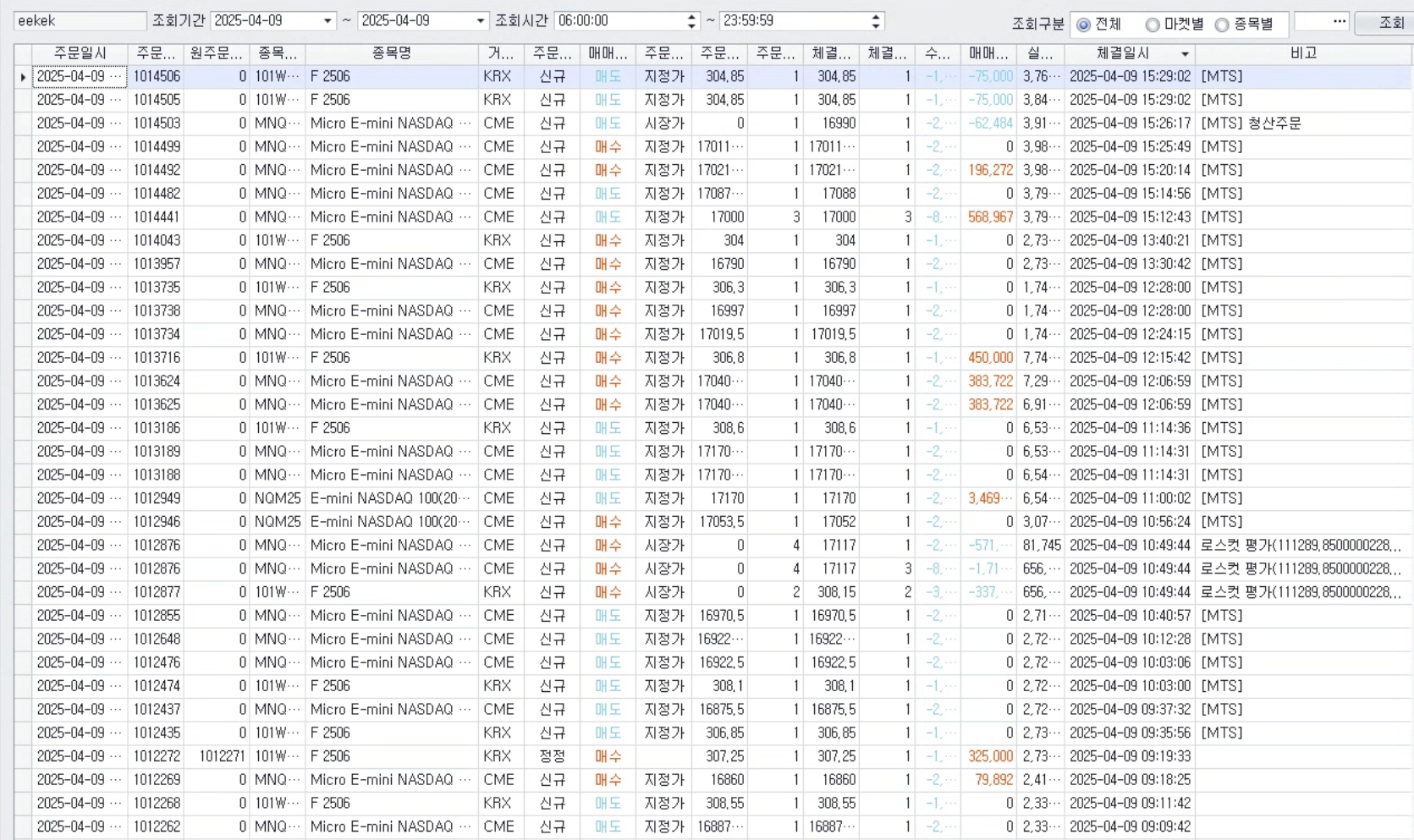Select order number 1012268 cell

[156, 803]
